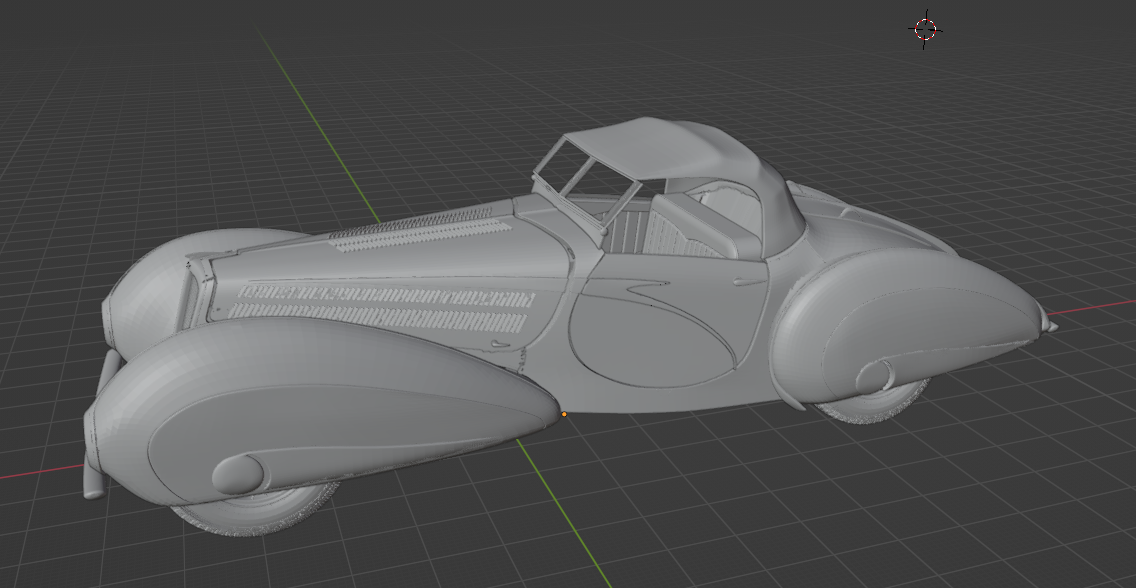Click the red-white 3D cursor crosshair
Viewport: 1136px width, 588px height.
[x=925, y=29]
